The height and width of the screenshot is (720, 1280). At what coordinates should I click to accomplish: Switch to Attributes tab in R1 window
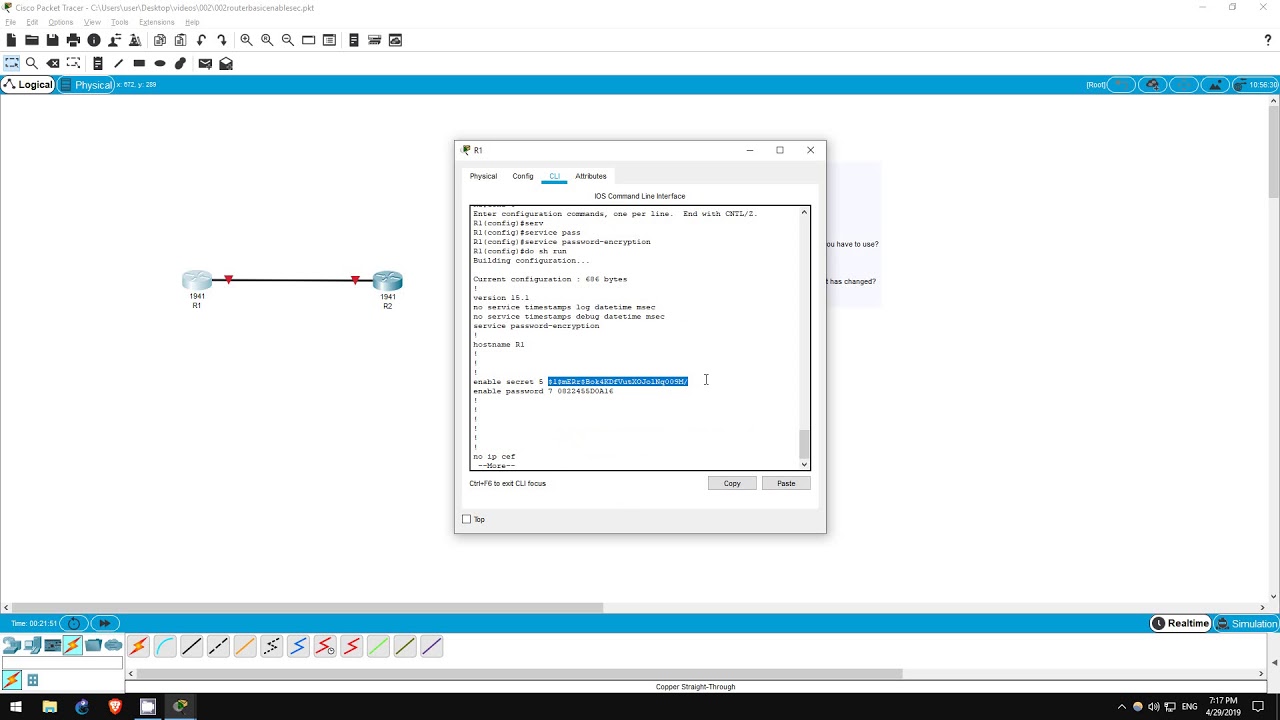(x=591, y=176)
